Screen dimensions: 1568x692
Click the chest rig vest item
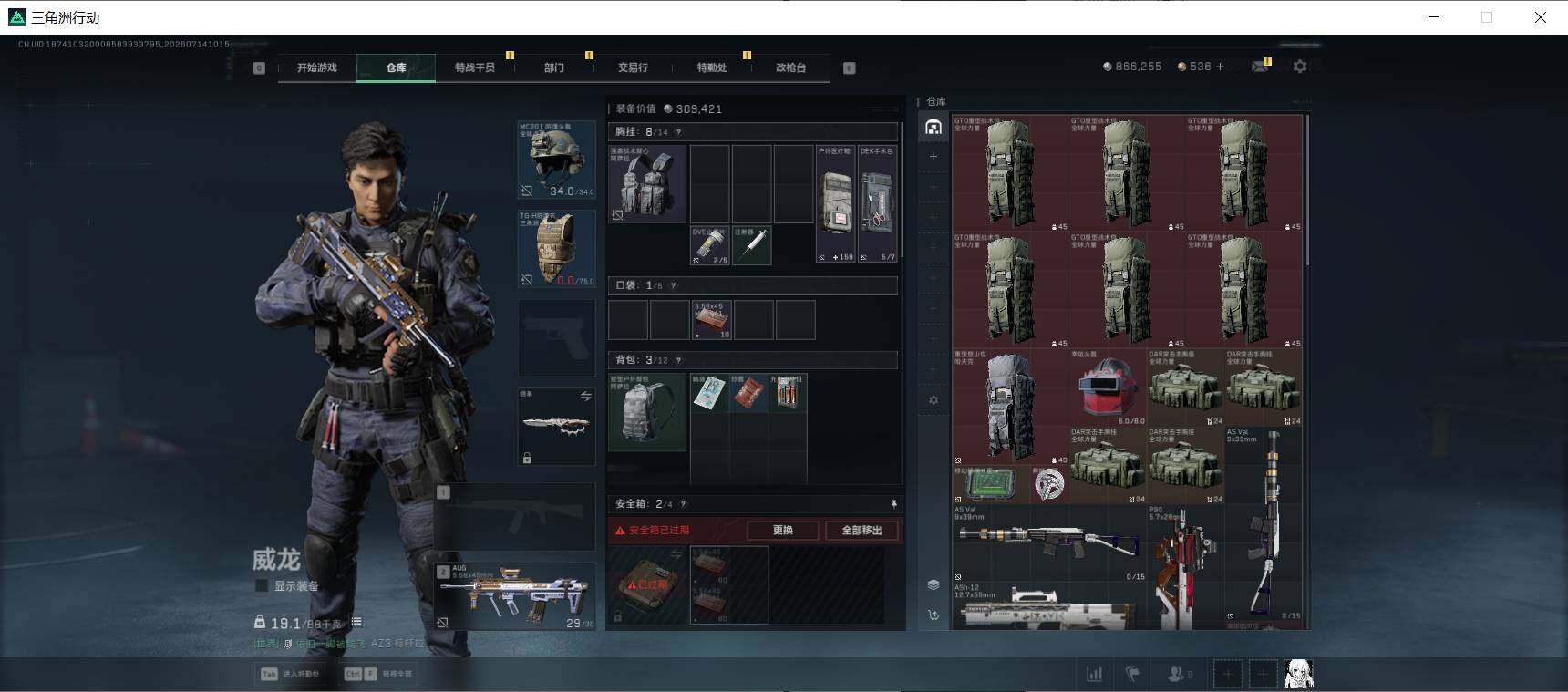647,183
